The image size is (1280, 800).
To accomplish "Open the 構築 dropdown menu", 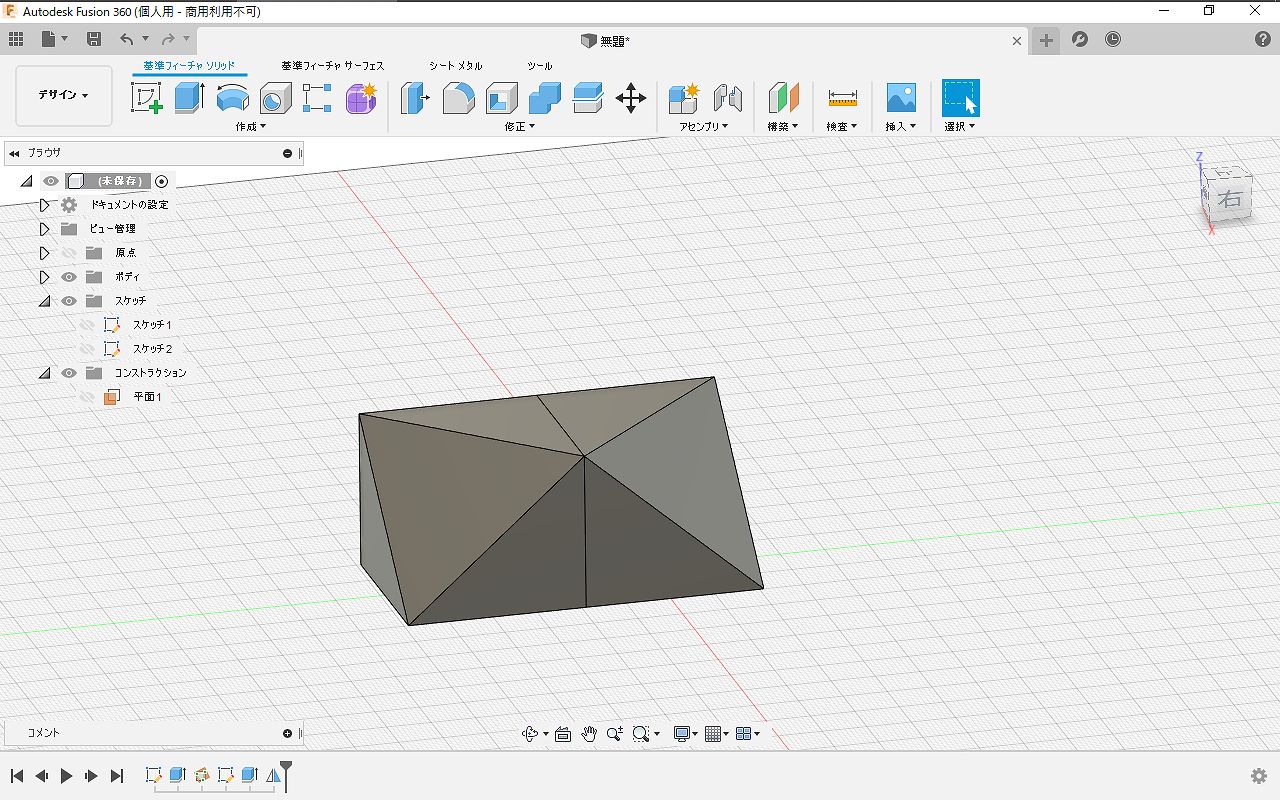I will coord(783,127).
